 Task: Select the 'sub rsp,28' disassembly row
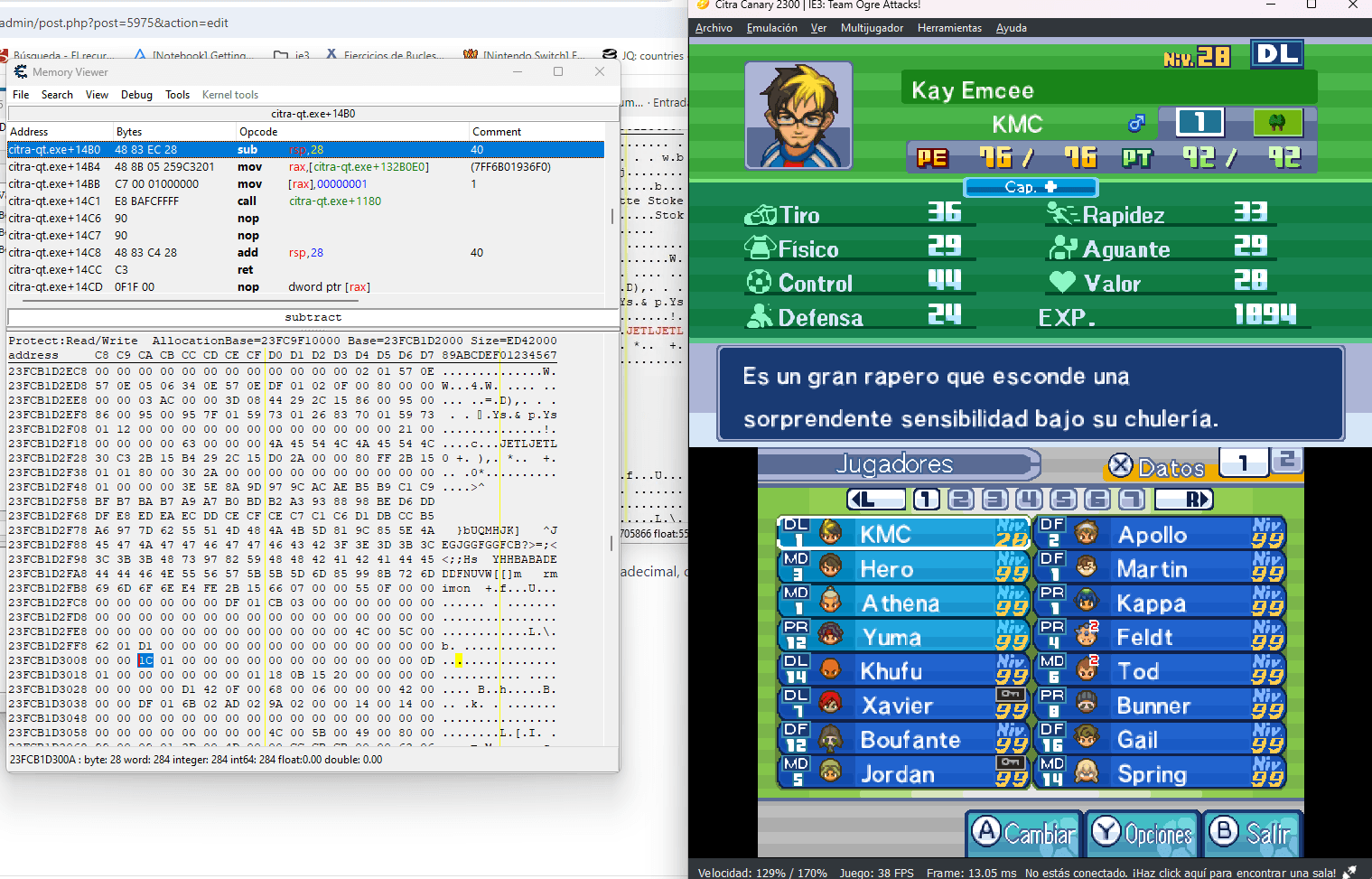click(305, 150)
